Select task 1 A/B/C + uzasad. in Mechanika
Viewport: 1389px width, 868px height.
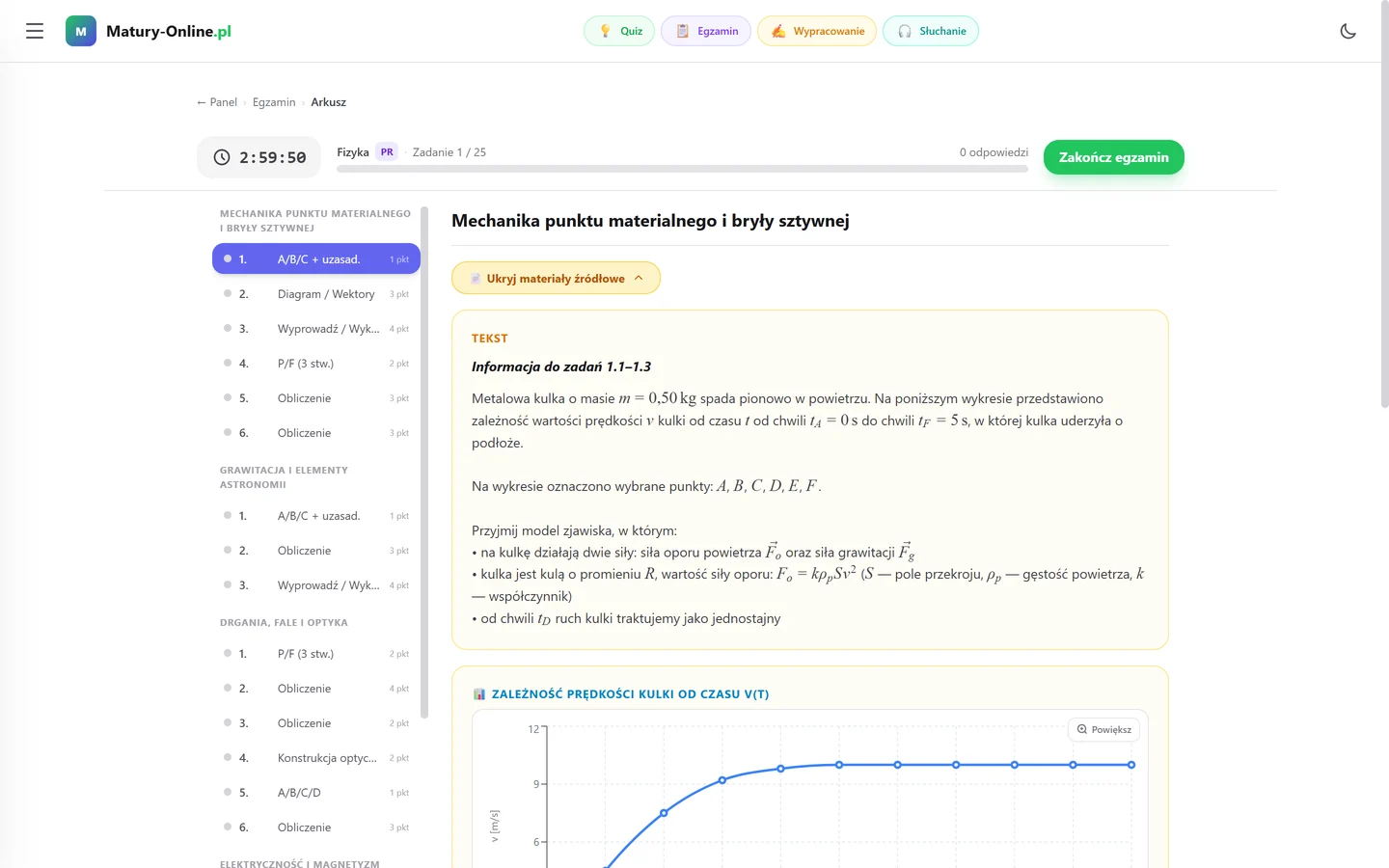316,259
